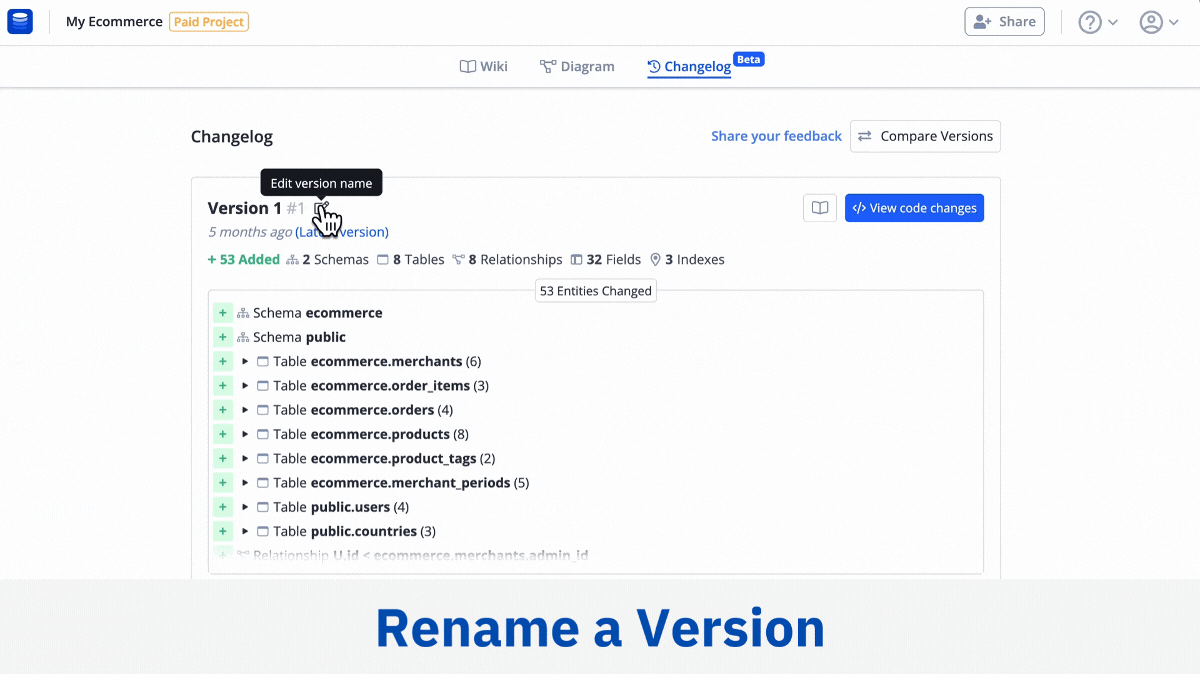Screen dimensions: 1200x674
Task: Click the table icon beside public.countries
Action: click(263, 531)
